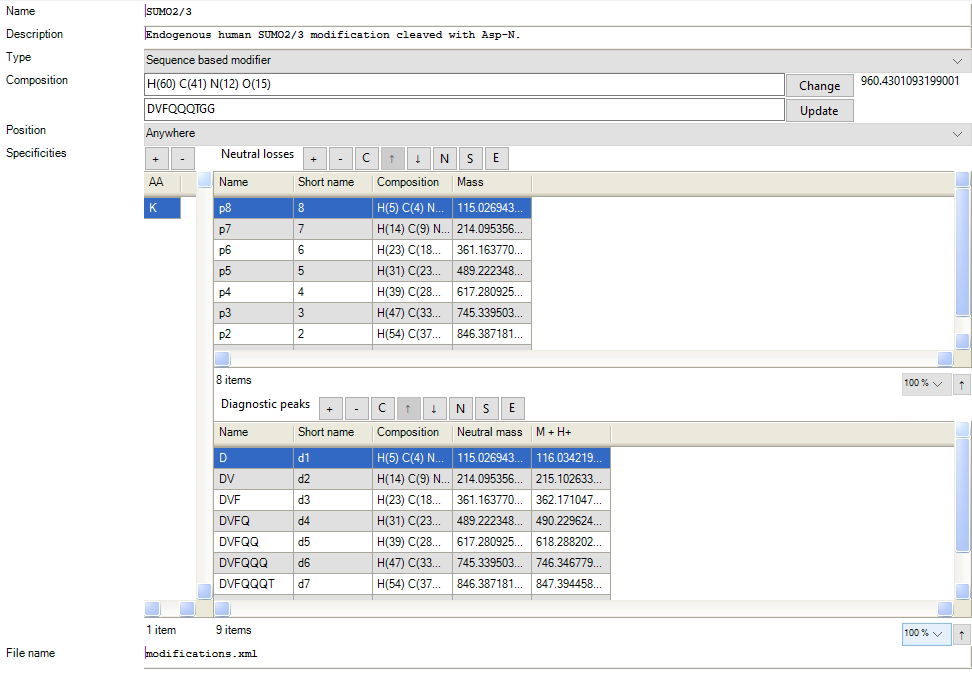Click the Update sequence button

click(x=819, y=110)
